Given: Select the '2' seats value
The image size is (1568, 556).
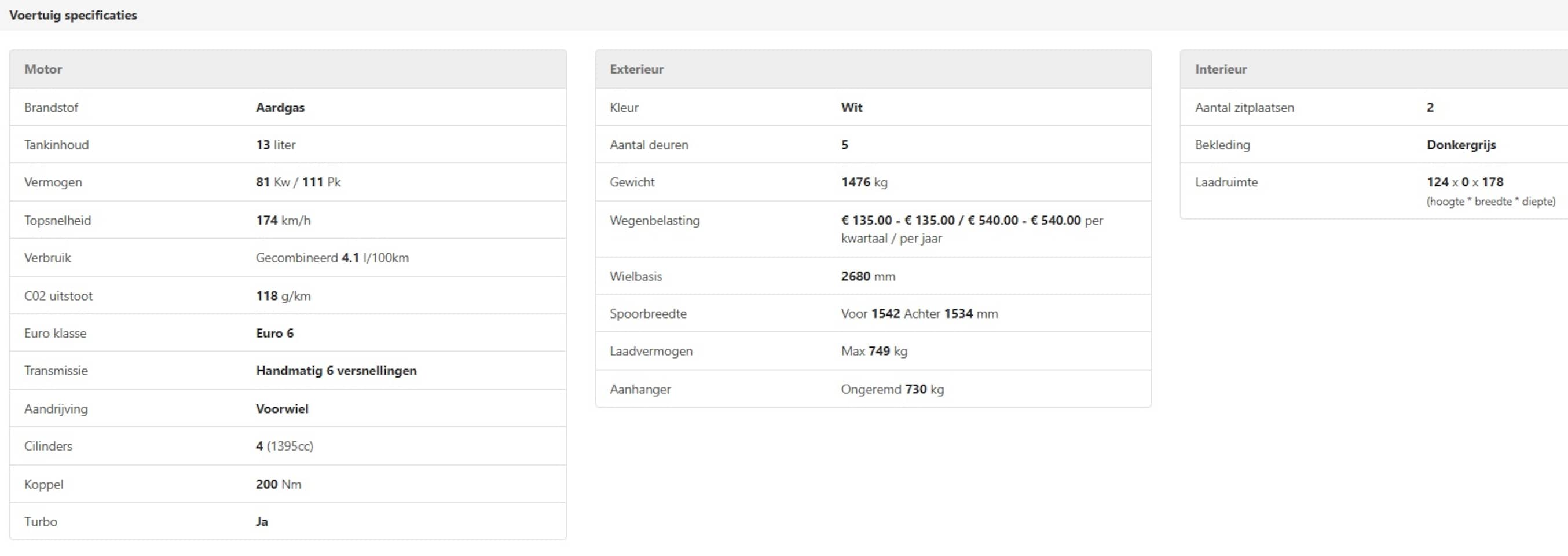Looking at the screenshot, I should click(1430, 107).
